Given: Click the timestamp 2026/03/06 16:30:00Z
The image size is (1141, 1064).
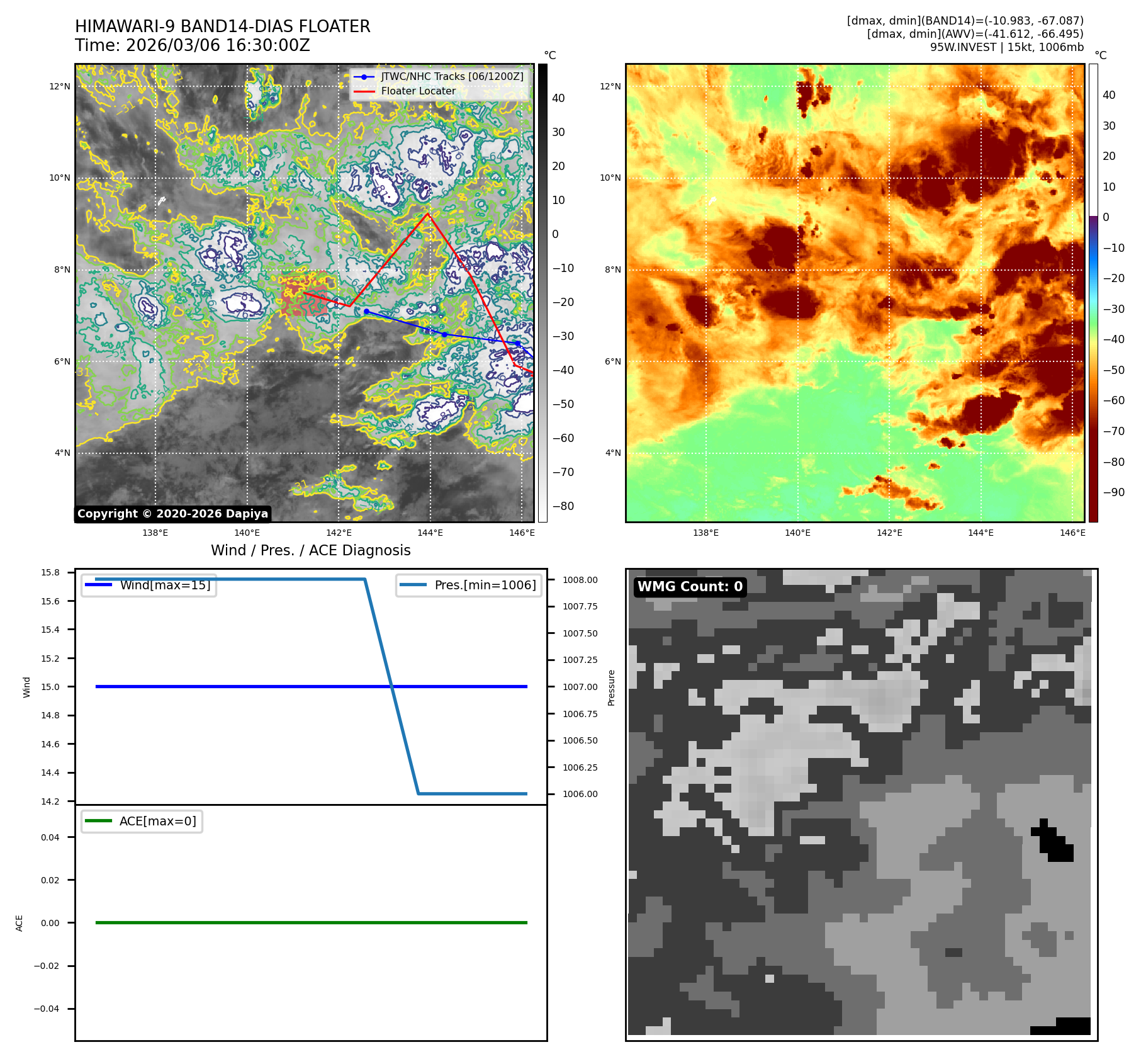Looking at the screenshot, I should click(218, 45).
